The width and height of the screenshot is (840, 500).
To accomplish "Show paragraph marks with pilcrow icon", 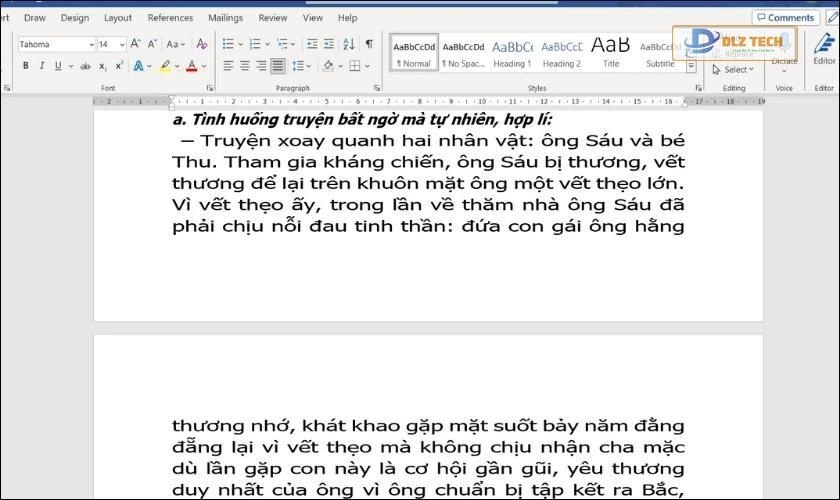I will pos(369,44).
